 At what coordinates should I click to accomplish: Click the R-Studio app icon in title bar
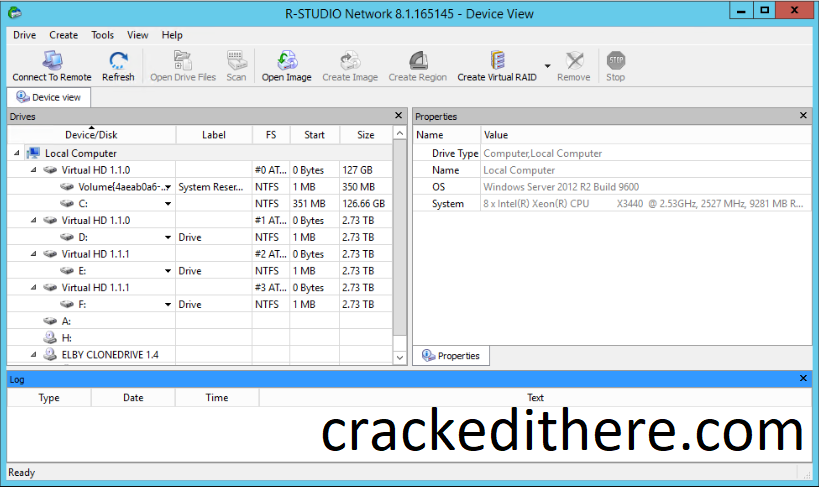pyautogui.click(x=15, y=13)
